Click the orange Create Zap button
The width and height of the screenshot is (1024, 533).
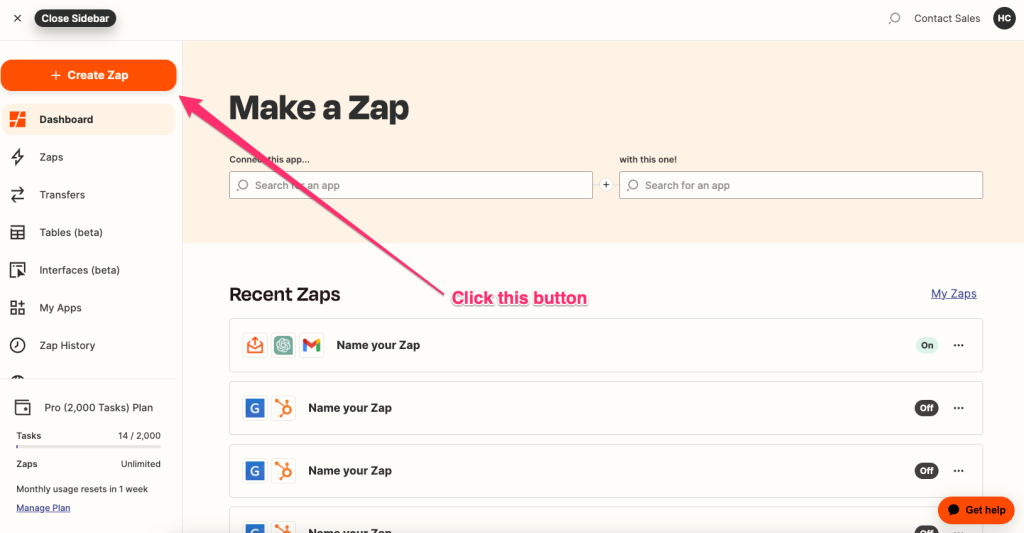tap(89, 75)
